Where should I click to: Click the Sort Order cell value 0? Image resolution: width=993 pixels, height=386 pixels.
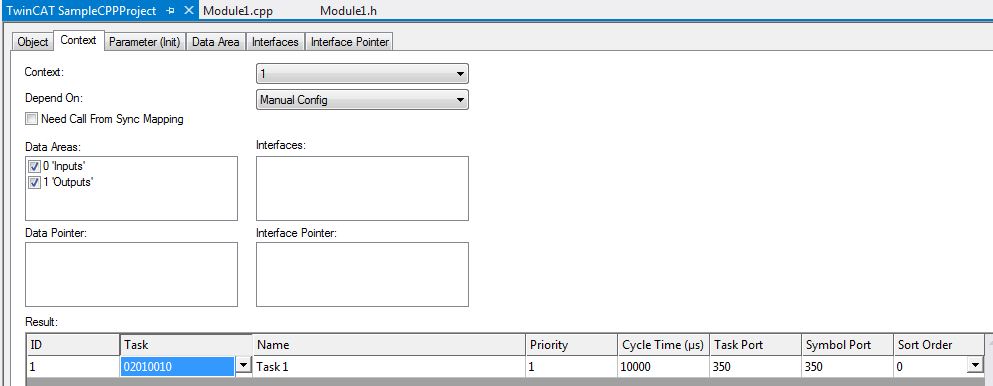(930, 366)
